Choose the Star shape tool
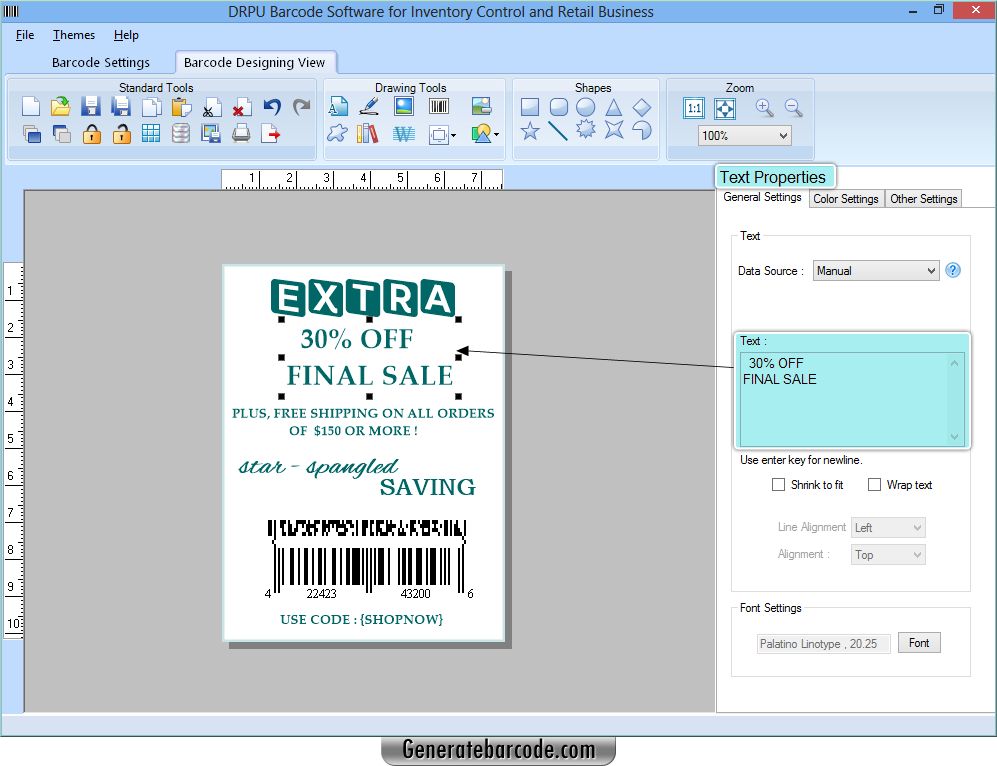The height and width of the screenshot is (766, 997). [x=529, y=132]
